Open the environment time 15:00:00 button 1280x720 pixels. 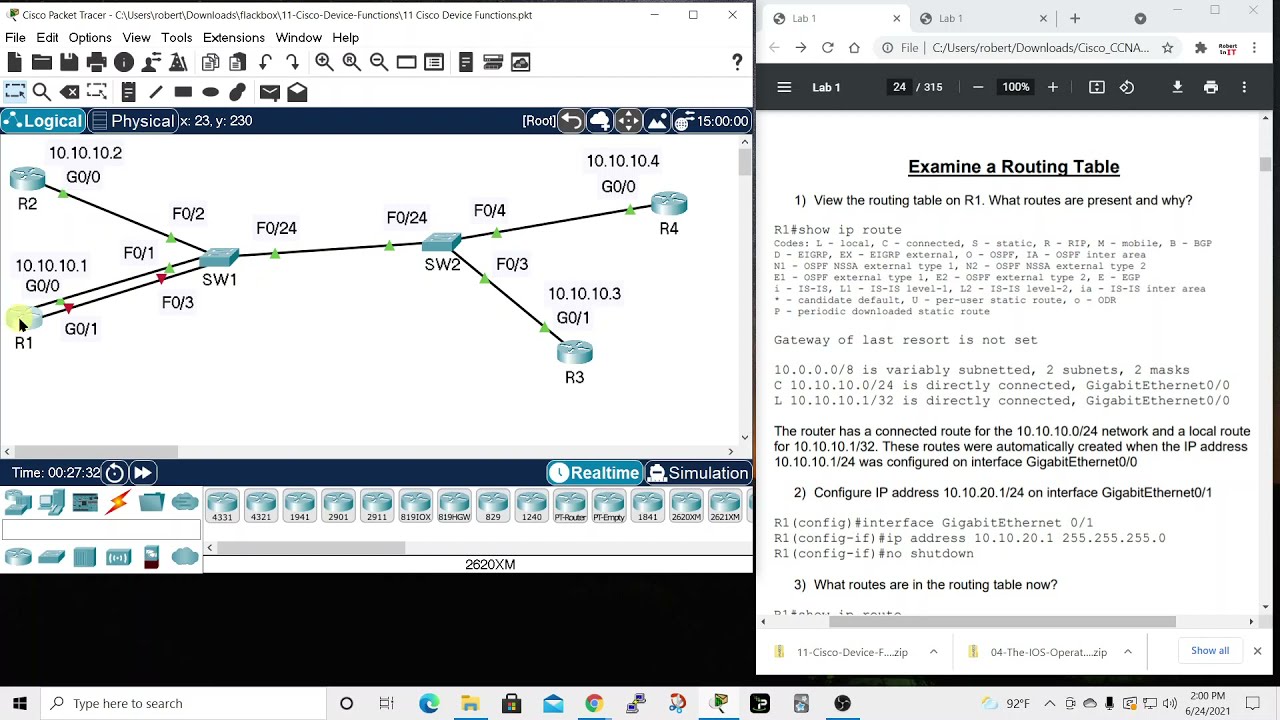(x=712, y=121)
